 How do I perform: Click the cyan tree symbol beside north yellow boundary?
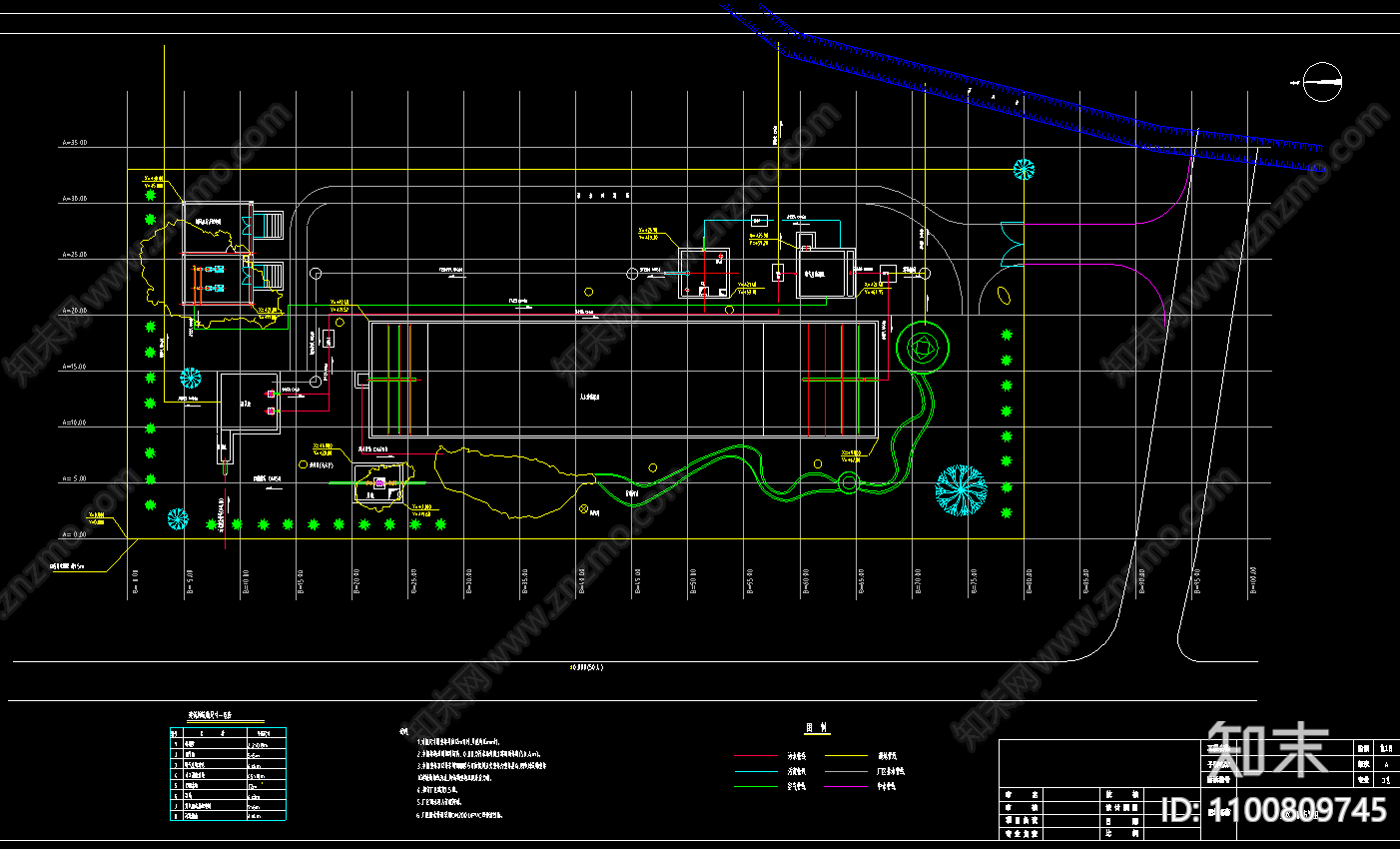tap(1024, 169)
